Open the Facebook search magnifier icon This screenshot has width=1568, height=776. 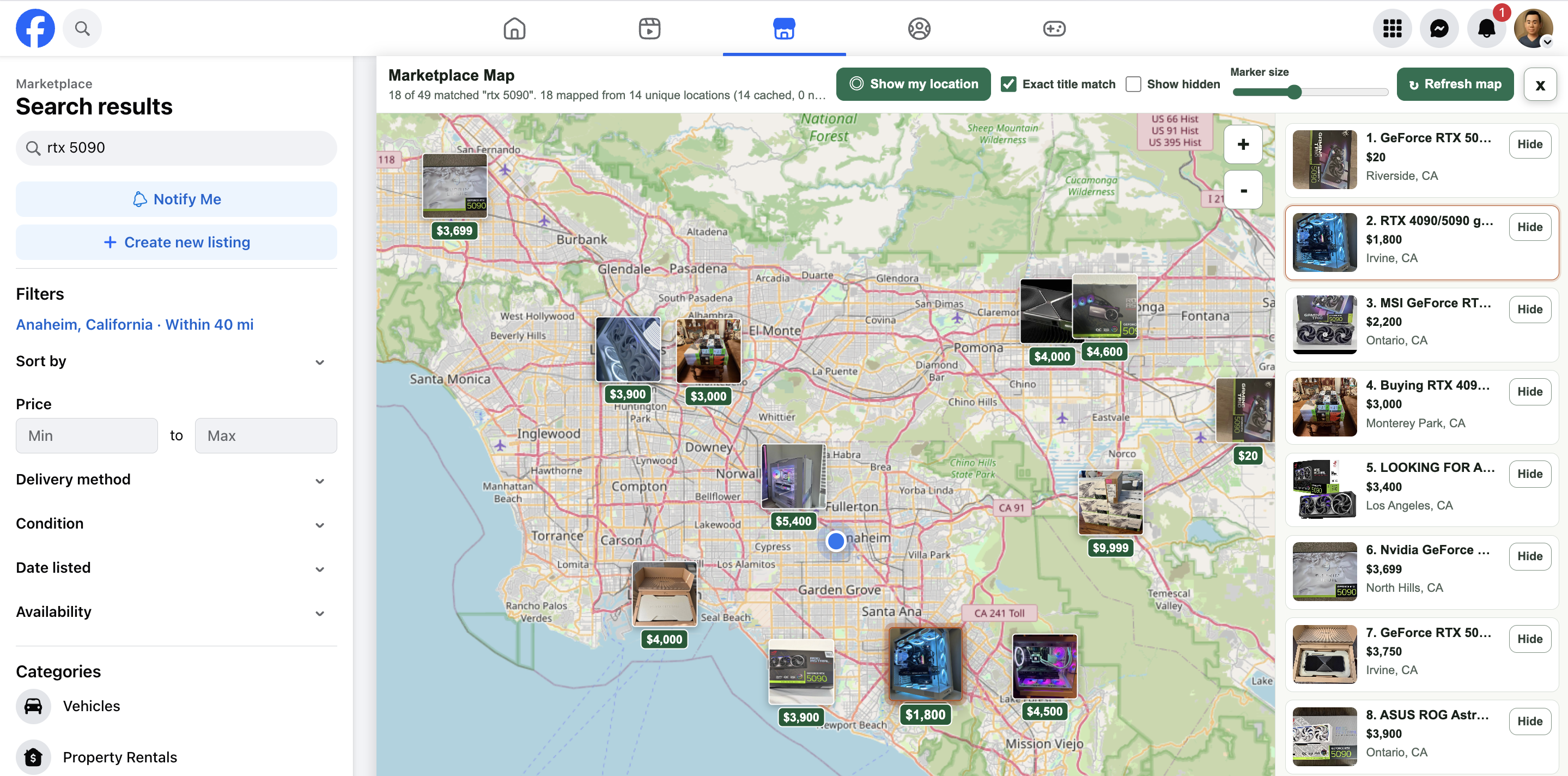[82, 28]
